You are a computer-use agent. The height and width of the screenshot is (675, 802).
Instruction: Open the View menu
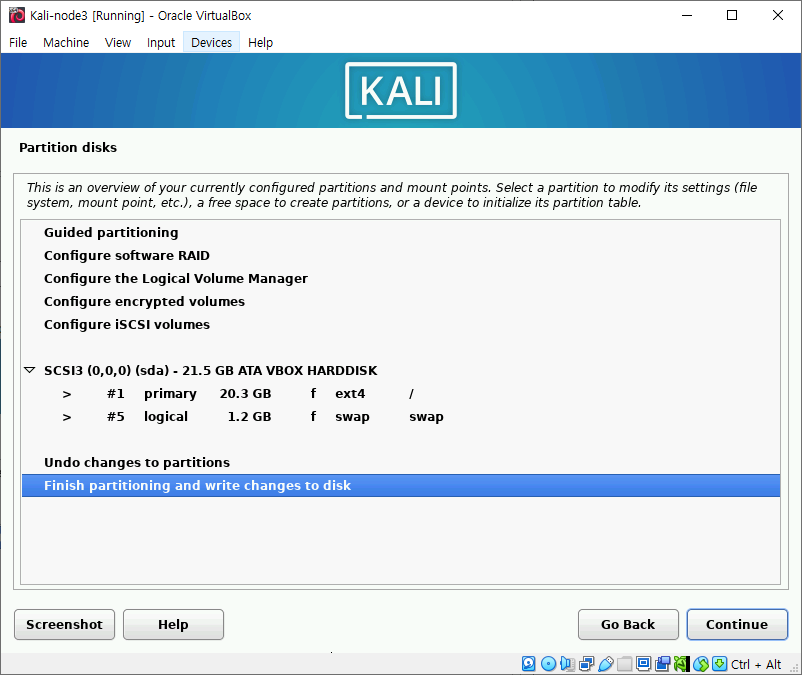point(118,42)
